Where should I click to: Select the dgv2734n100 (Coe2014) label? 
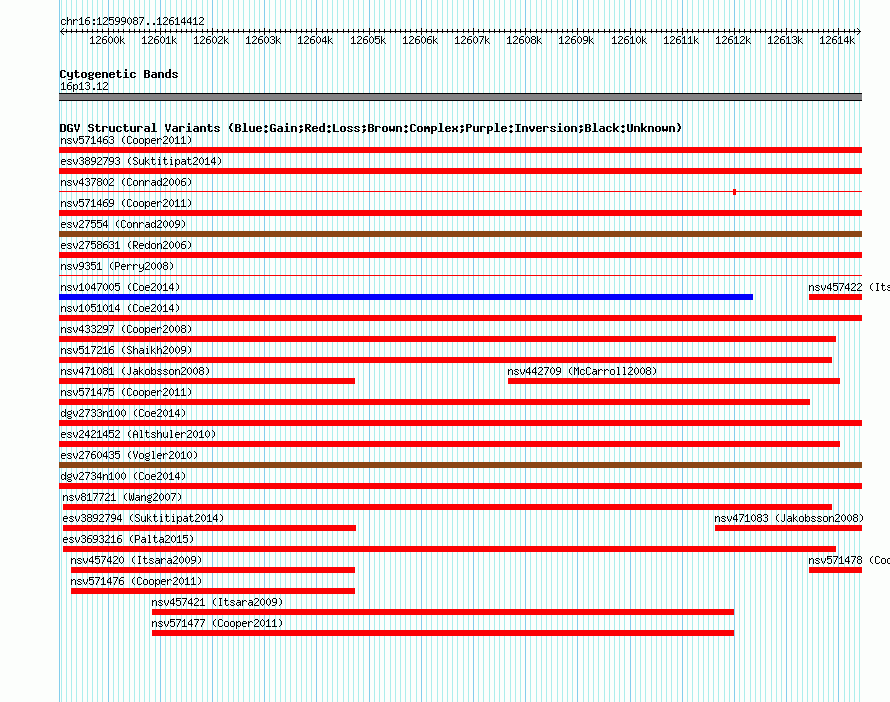click(x=123, y=476)
